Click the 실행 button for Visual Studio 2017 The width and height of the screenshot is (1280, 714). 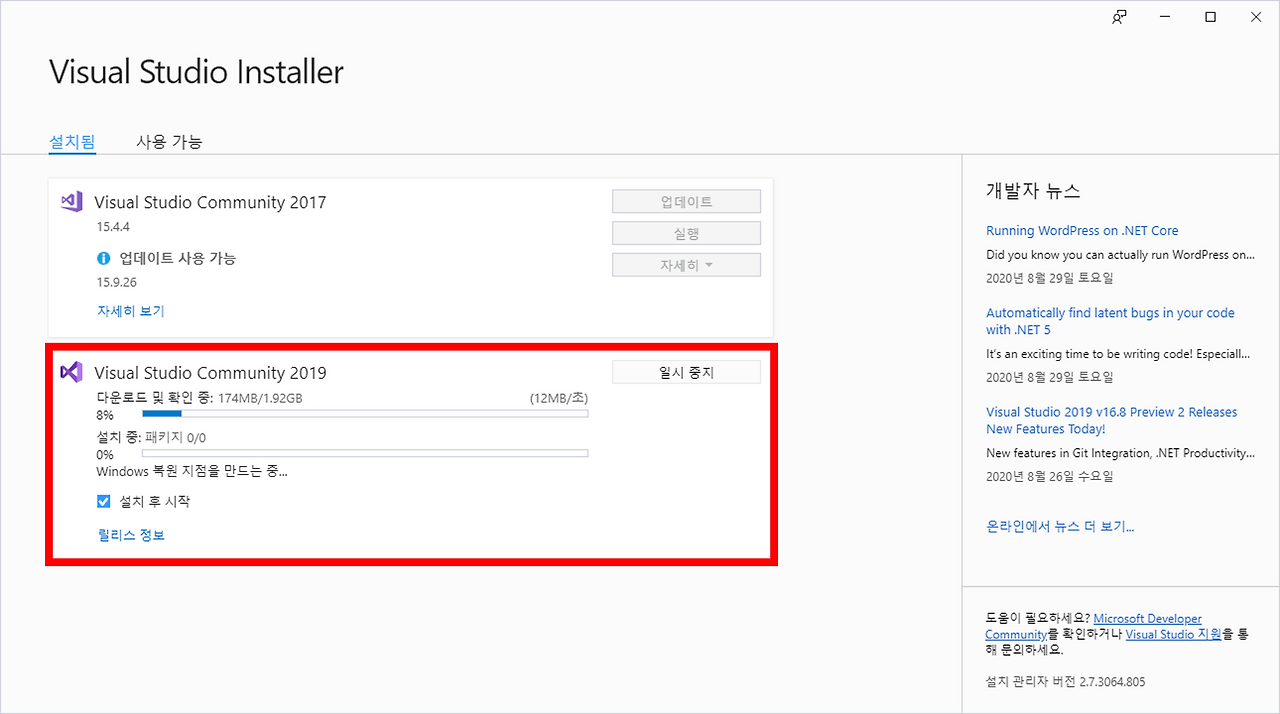coord(686,234)
